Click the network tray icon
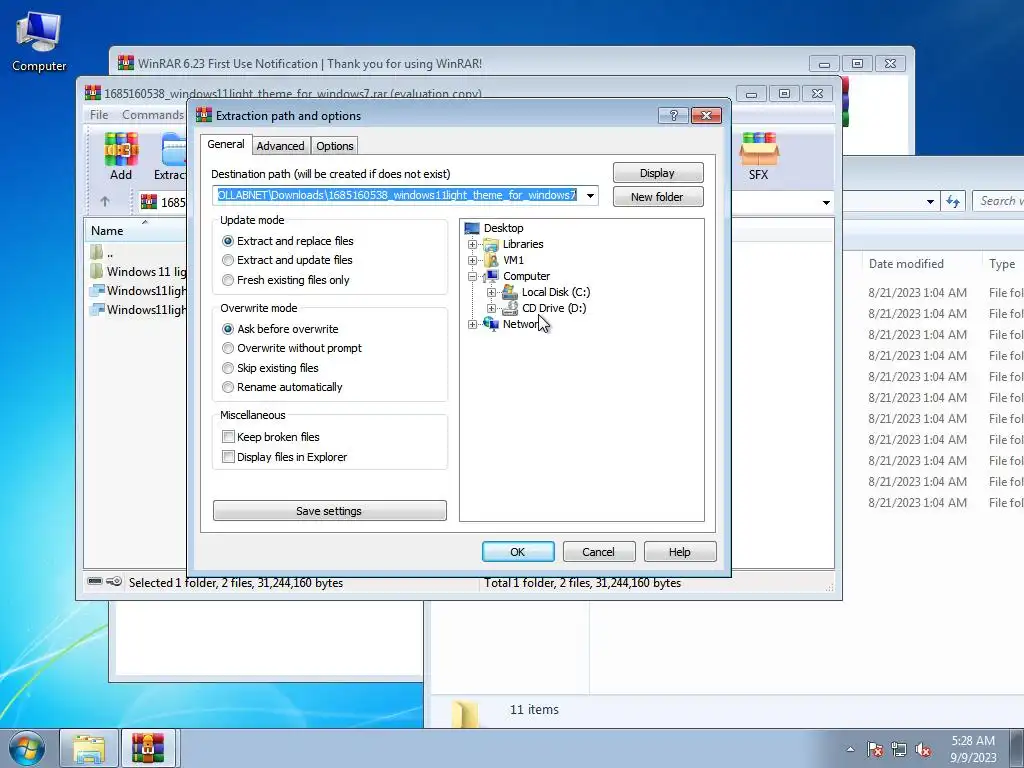The height and width of the screenshot is (768, 1024). tap(899, 749)
